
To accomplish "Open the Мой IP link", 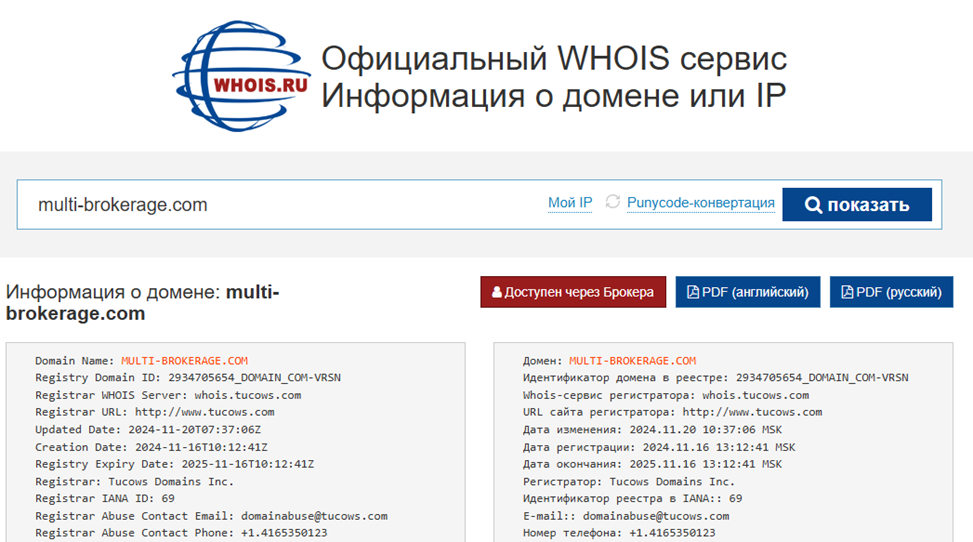I will pyautogui.click(x=570, y=202).
